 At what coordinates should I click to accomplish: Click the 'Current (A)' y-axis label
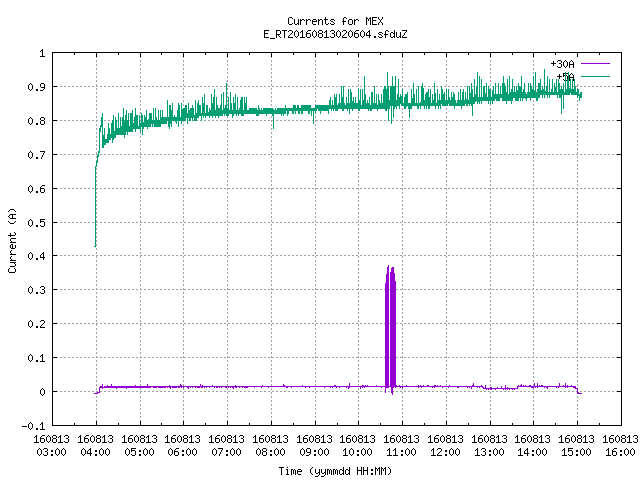coord(12,240)
